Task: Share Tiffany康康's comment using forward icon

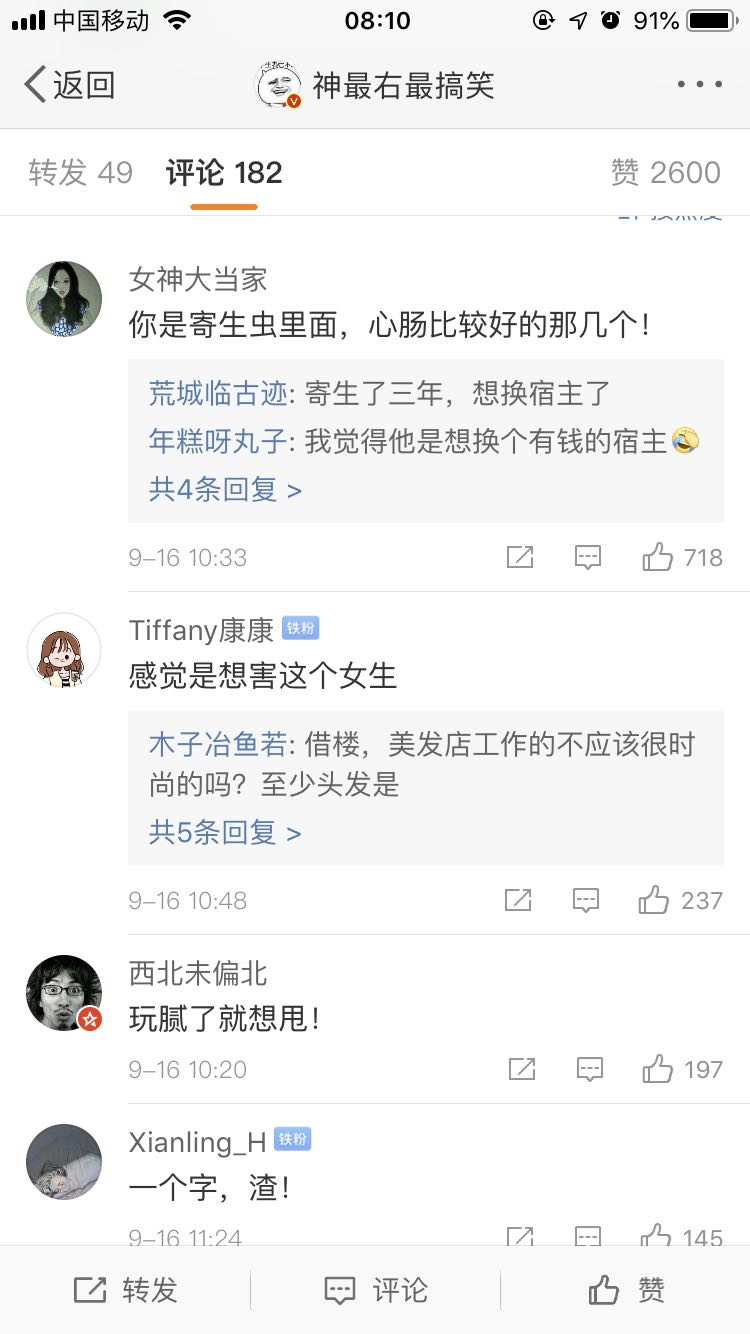Action: (x=518, y=900)
